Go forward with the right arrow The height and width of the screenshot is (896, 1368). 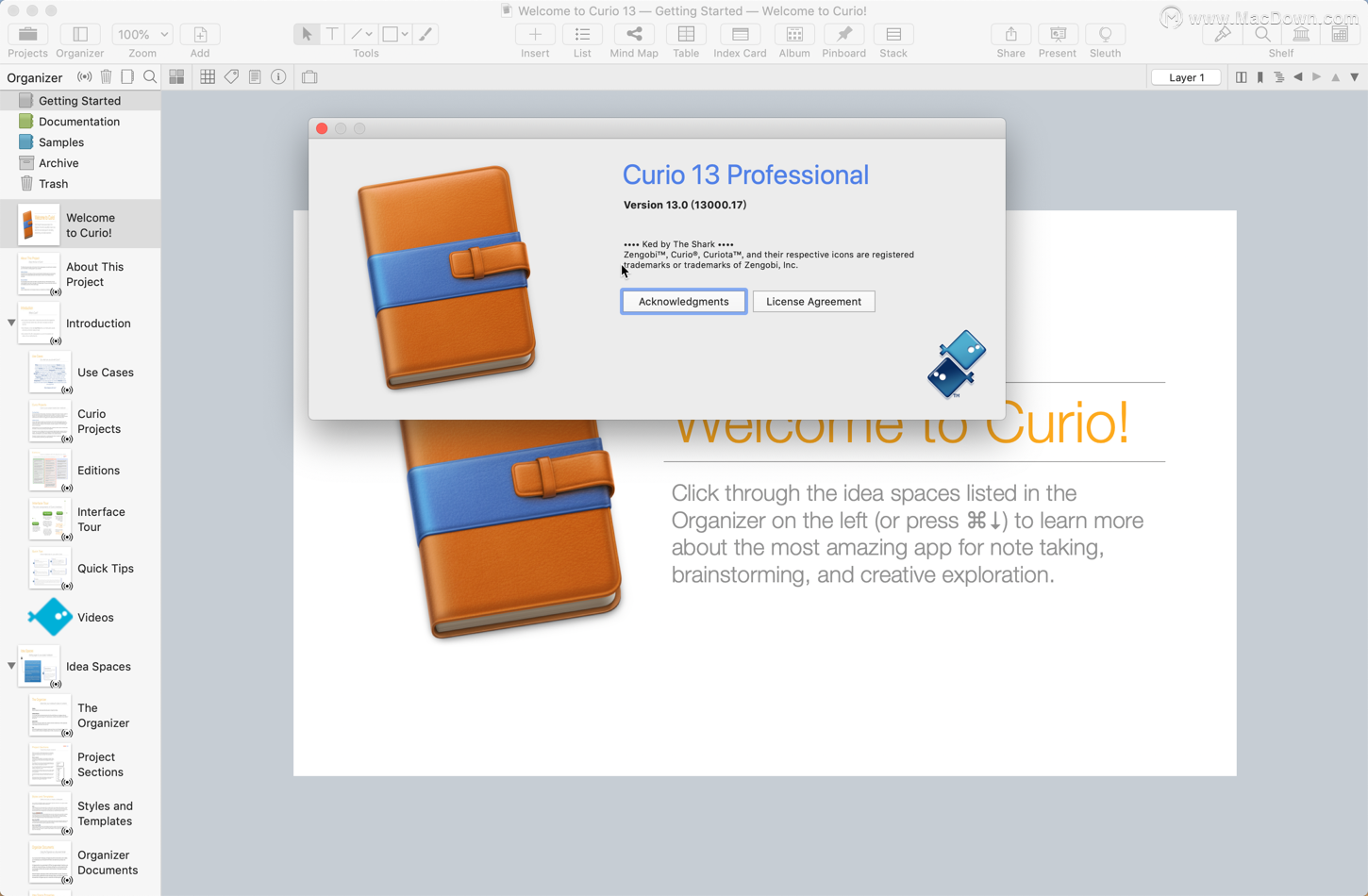click(1317, 77)
